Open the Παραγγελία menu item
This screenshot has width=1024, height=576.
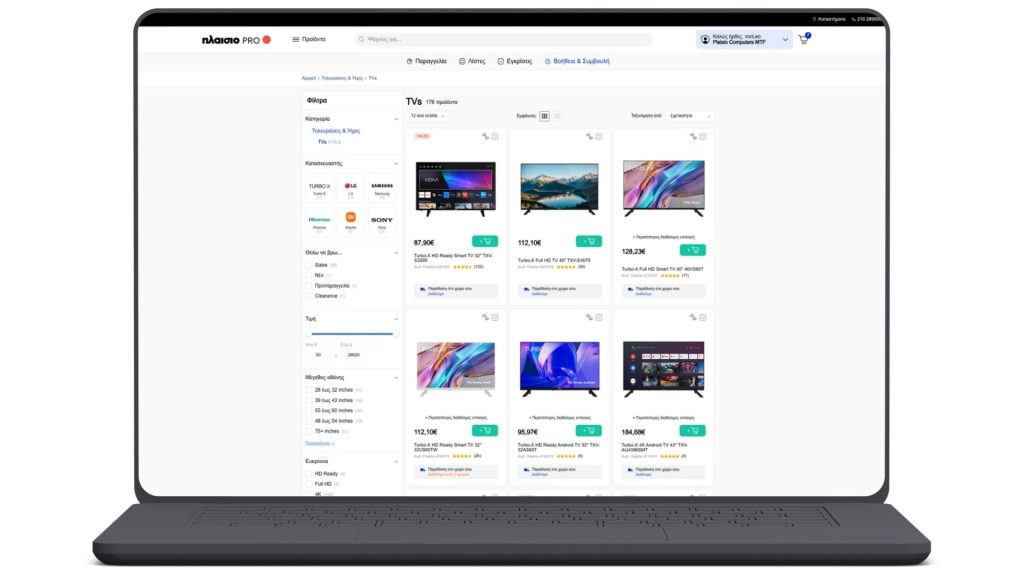(427, 61)
